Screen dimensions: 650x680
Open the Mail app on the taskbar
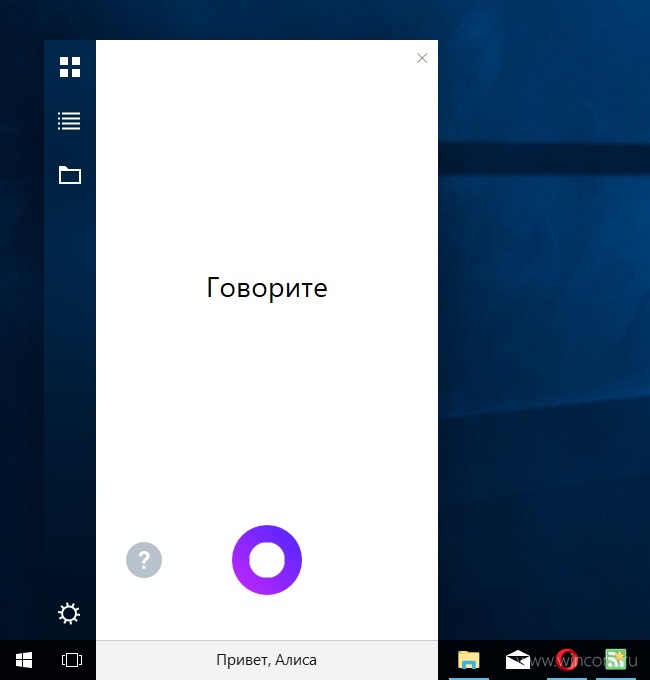tap(518, 660)
